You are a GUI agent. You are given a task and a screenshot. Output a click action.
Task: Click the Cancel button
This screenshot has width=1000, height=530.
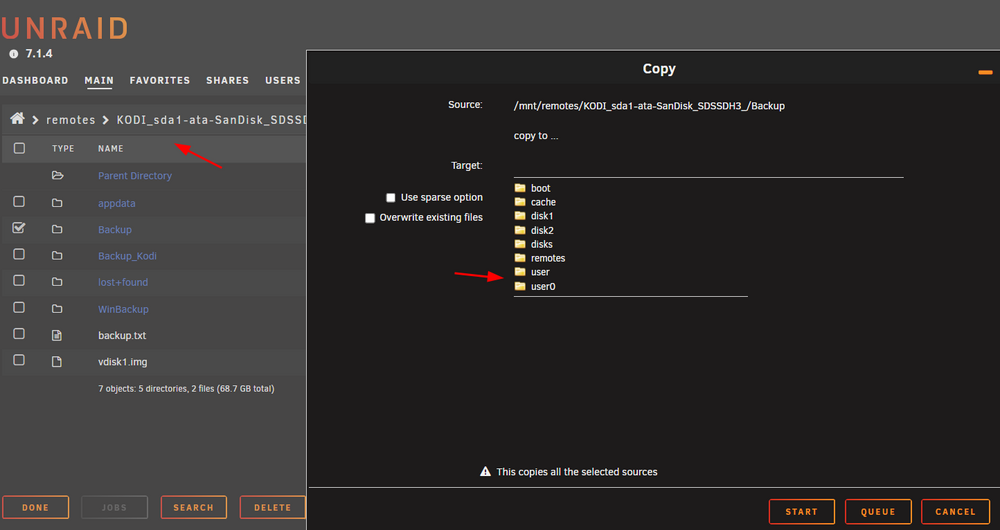tap(955, 512)
